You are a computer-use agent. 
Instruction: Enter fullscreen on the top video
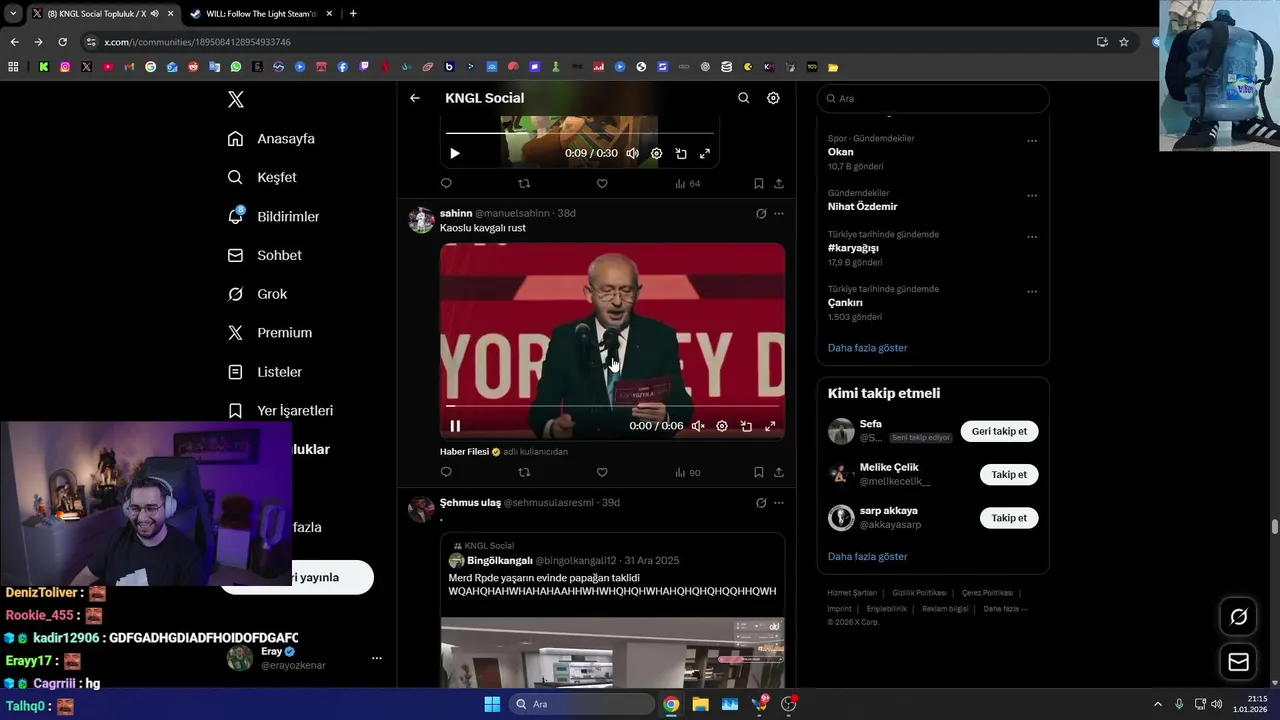tap(705, 153)
